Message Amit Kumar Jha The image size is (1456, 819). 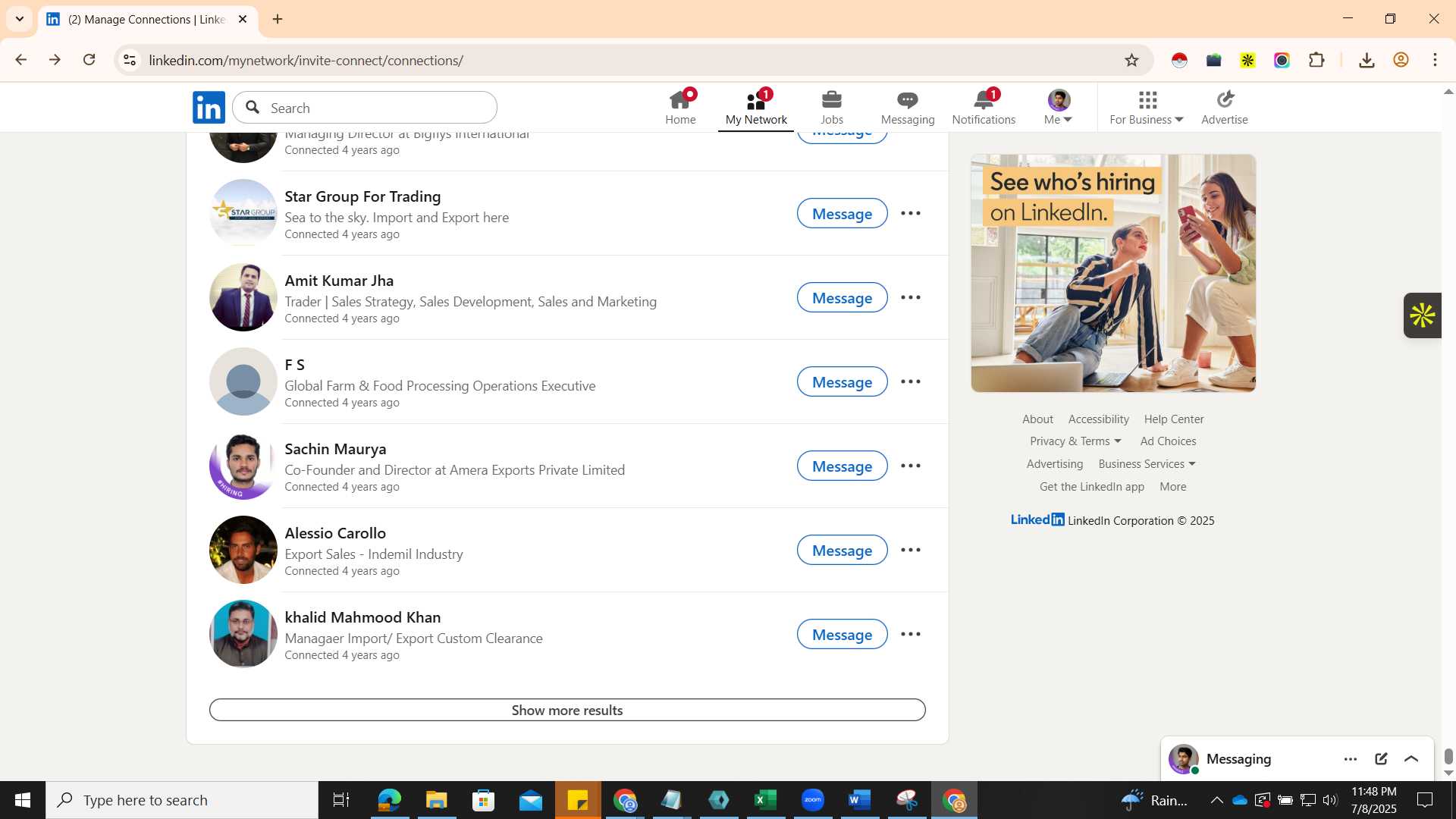point(842,298)
